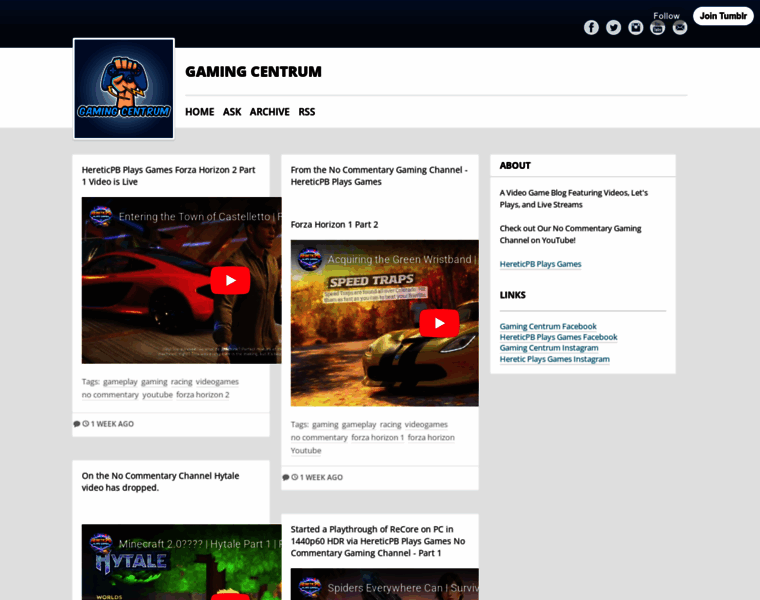Select videogames tag on Forza Horizon 2 post
This screenshot has width=760, height=600.
pos(217,382)
